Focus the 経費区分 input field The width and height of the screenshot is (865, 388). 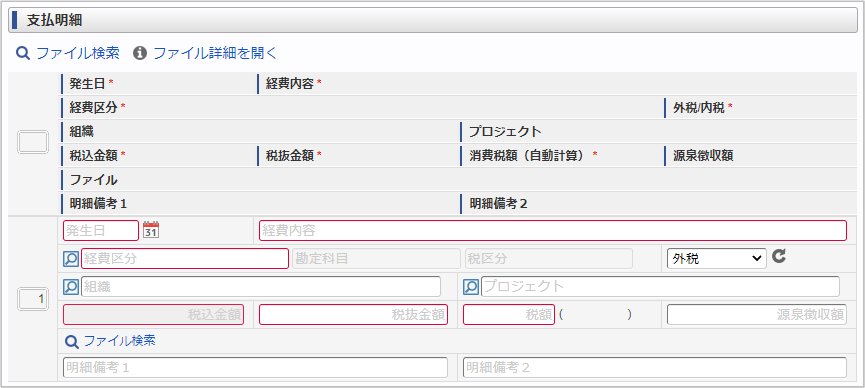(185, 258)
